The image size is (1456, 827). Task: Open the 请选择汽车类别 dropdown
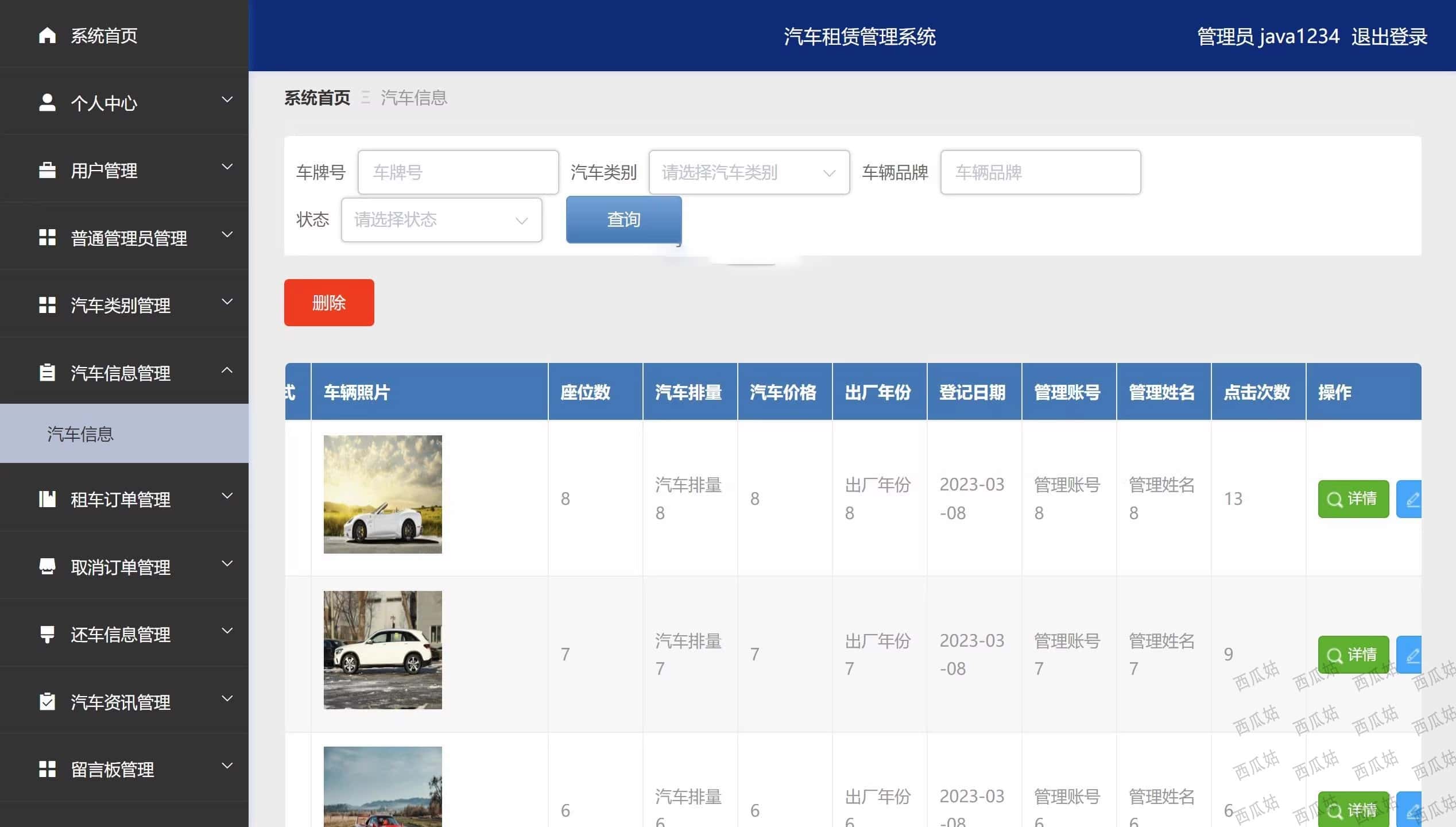point(749,172)
